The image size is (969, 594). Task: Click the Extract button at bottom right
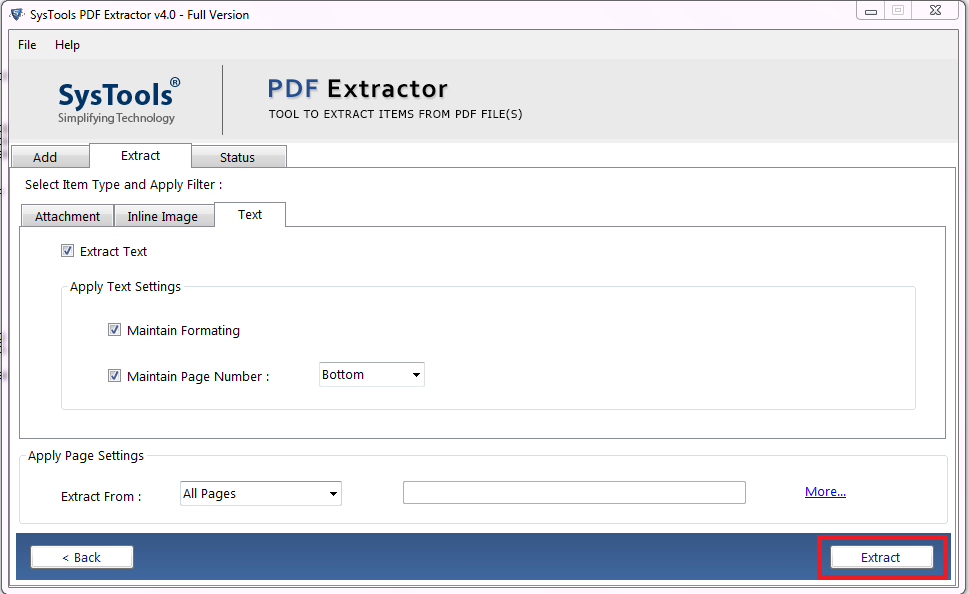click(881, 557)
